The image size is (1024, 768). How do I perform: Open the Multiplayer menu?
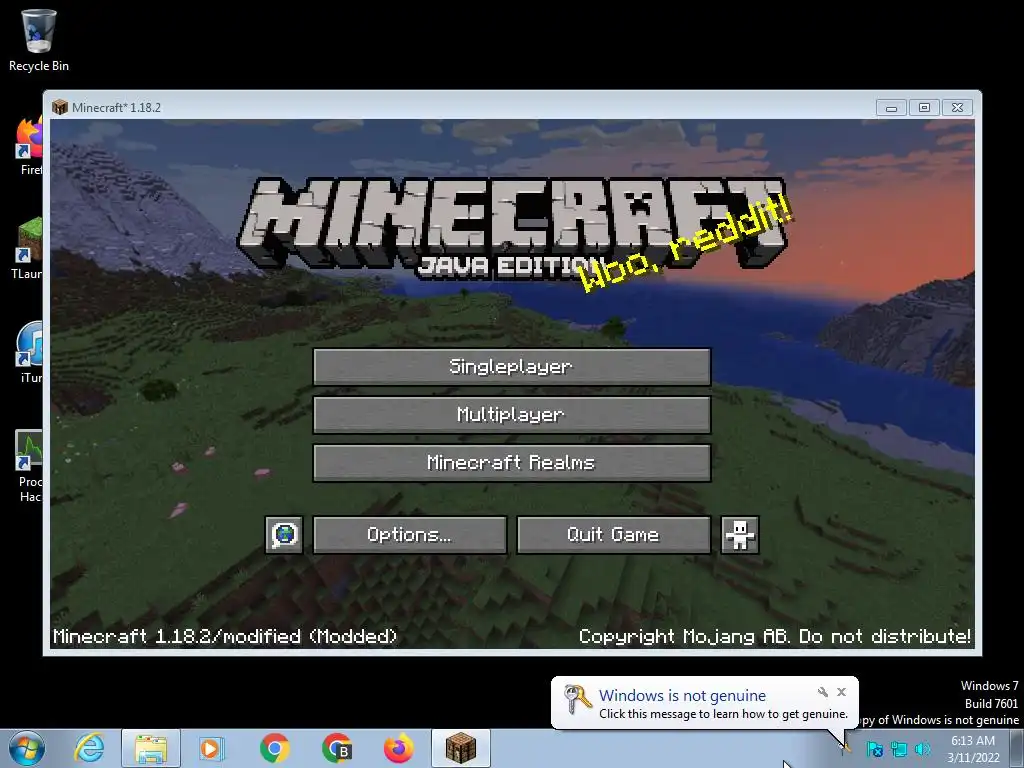point(511,415)
